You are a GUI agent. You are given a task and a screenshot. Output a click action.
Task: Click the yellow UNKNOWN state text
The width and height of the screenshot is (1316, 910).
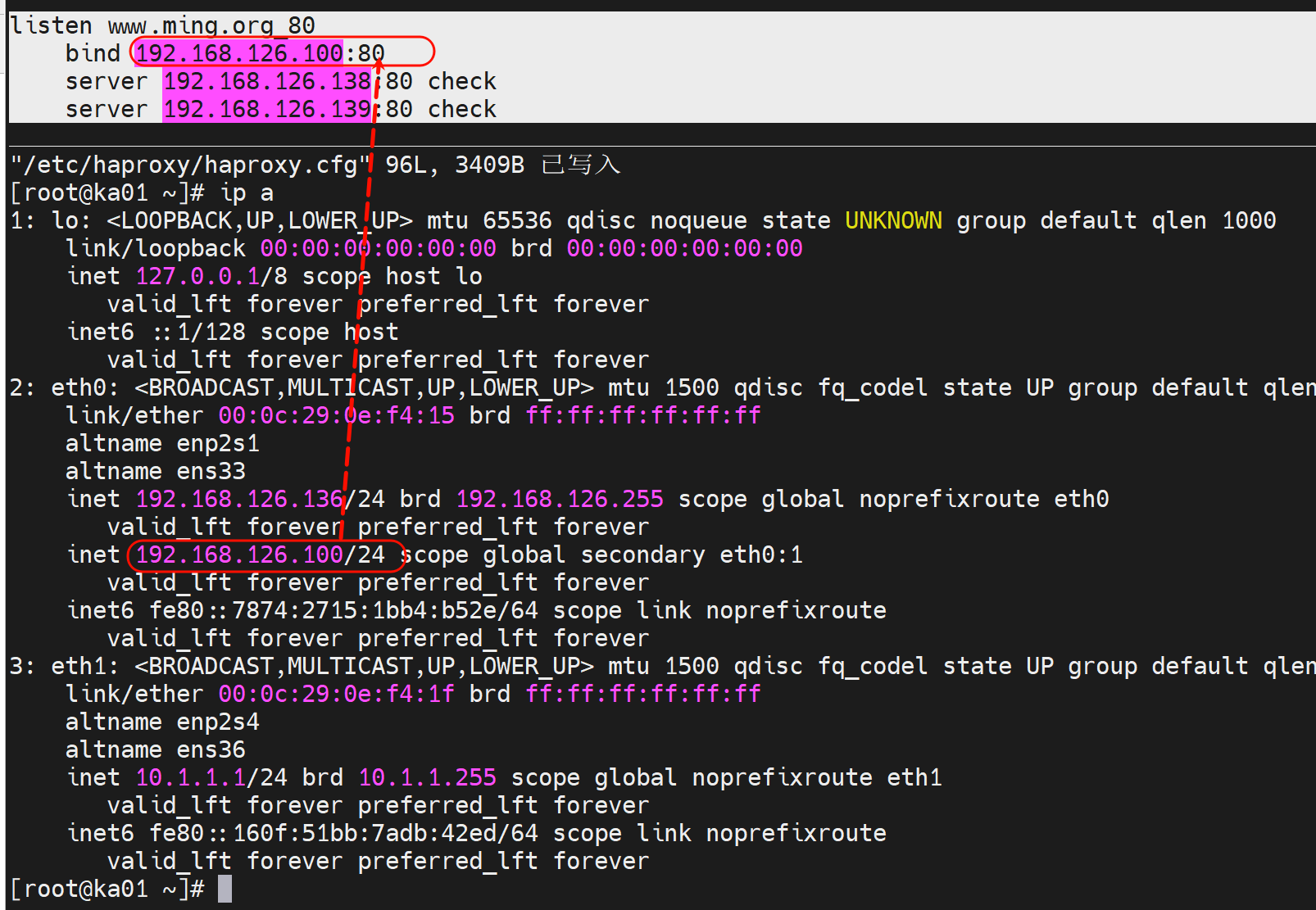coord(893,220)
